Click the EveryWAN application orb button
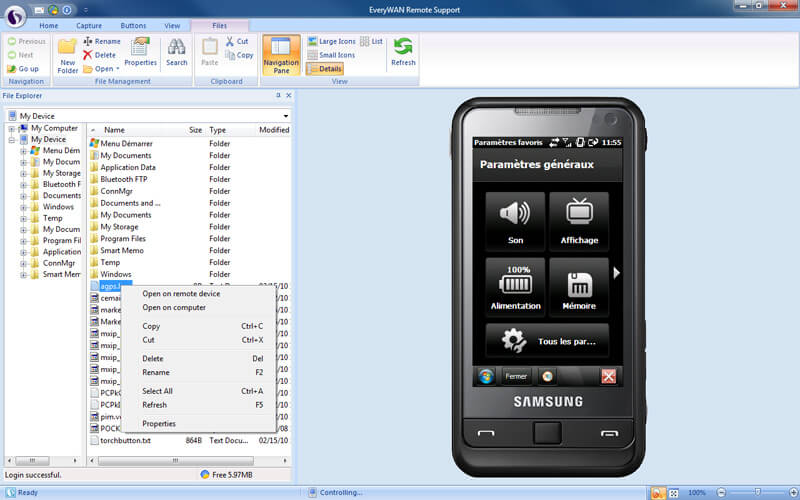Image resolution: width=800 pixels, height=500 pixels. click(15, 16)
